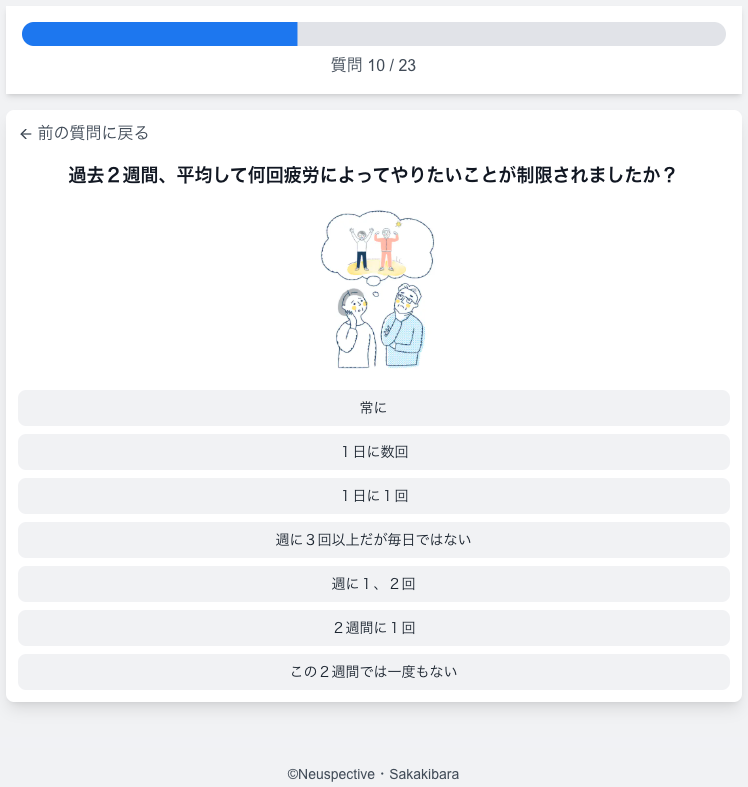Select 週に3回以上だが毎日ではない
This screenshot has width=748, height=787.
coord(374,540)
